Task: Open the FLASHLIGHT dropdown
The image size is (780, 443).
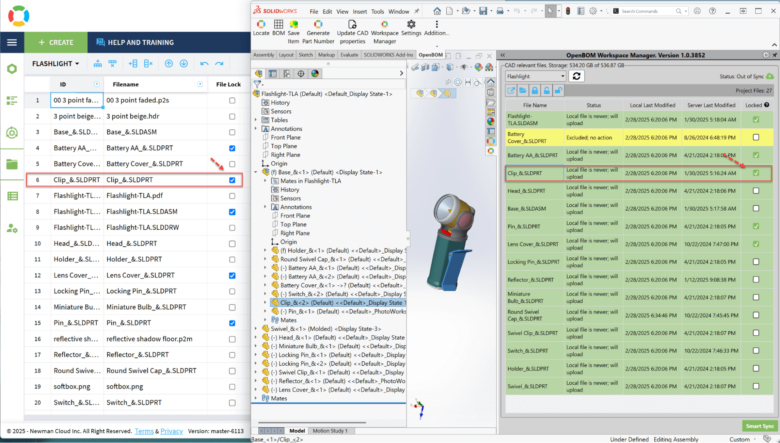Action: (x=55, y=64)
